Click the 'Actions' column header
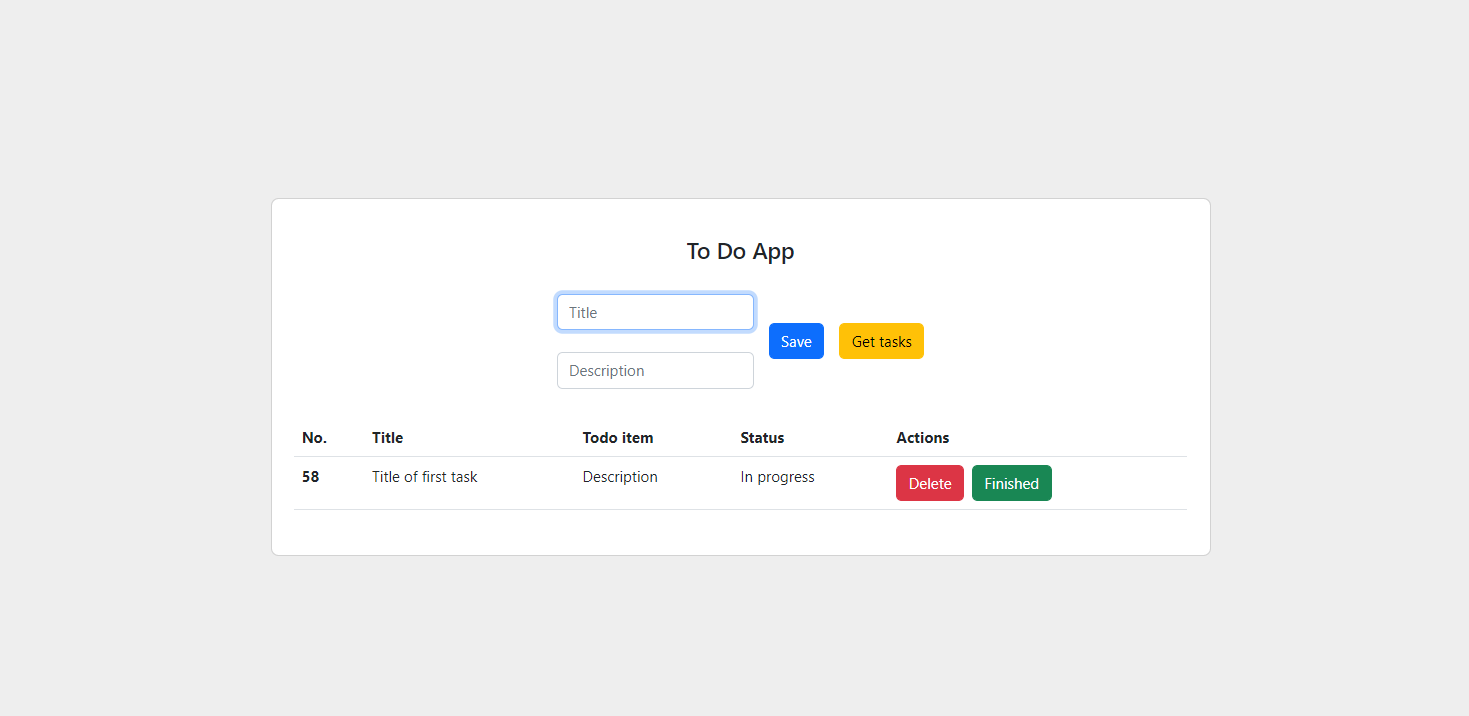The image size is (1469, 716). click(922, 438)
